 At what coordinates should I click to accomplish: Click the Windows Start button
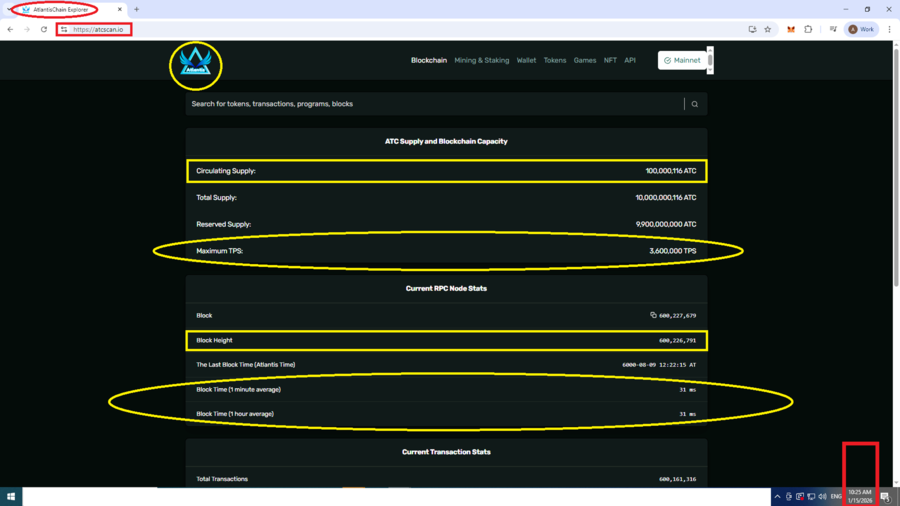tap(11, 497)
